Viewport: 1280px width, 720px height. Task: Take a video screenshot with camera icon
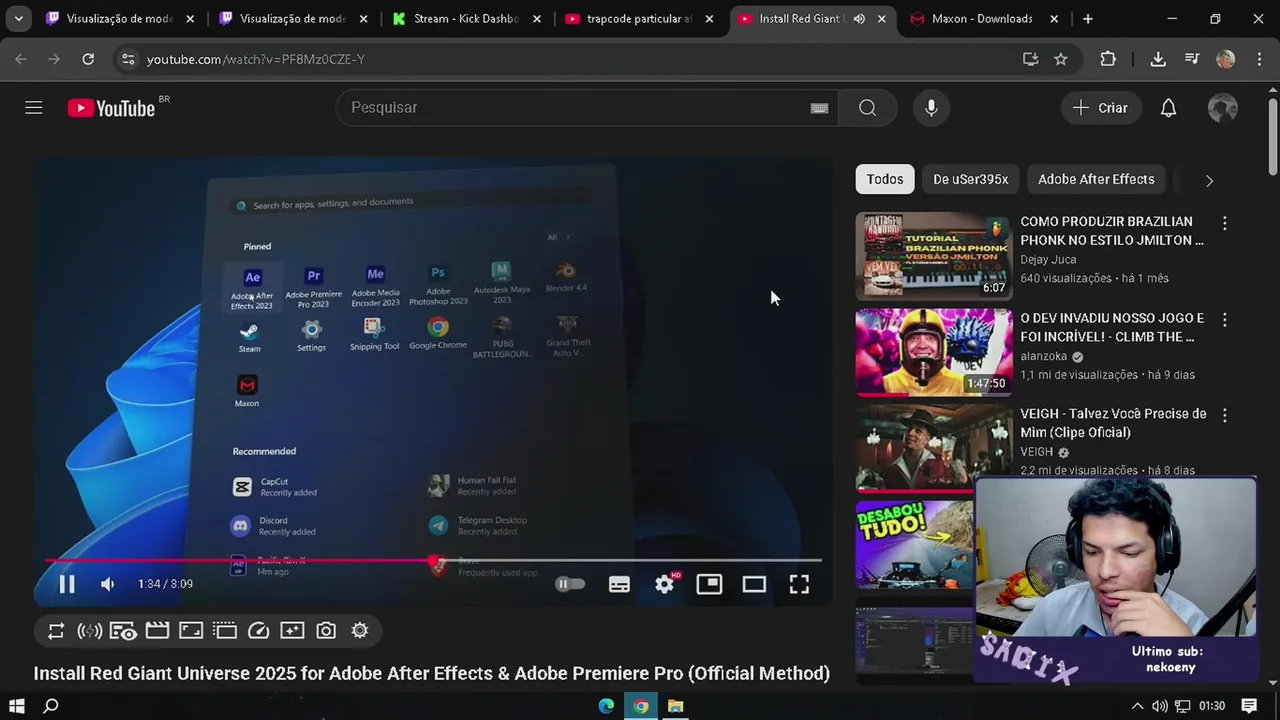326,631
